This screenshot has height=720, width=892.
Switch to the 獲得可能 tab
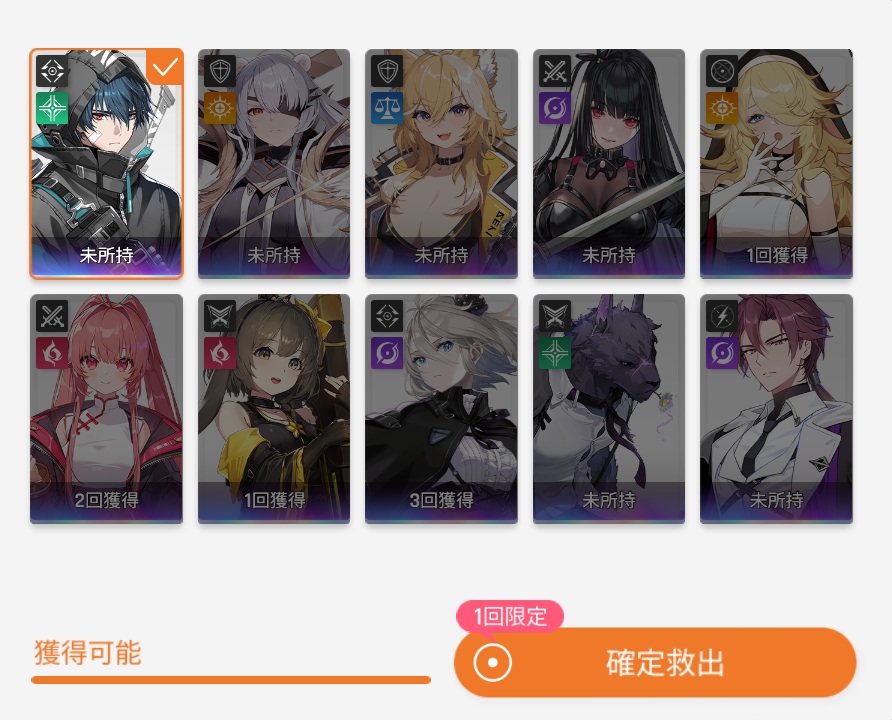[x=88, y=652]
